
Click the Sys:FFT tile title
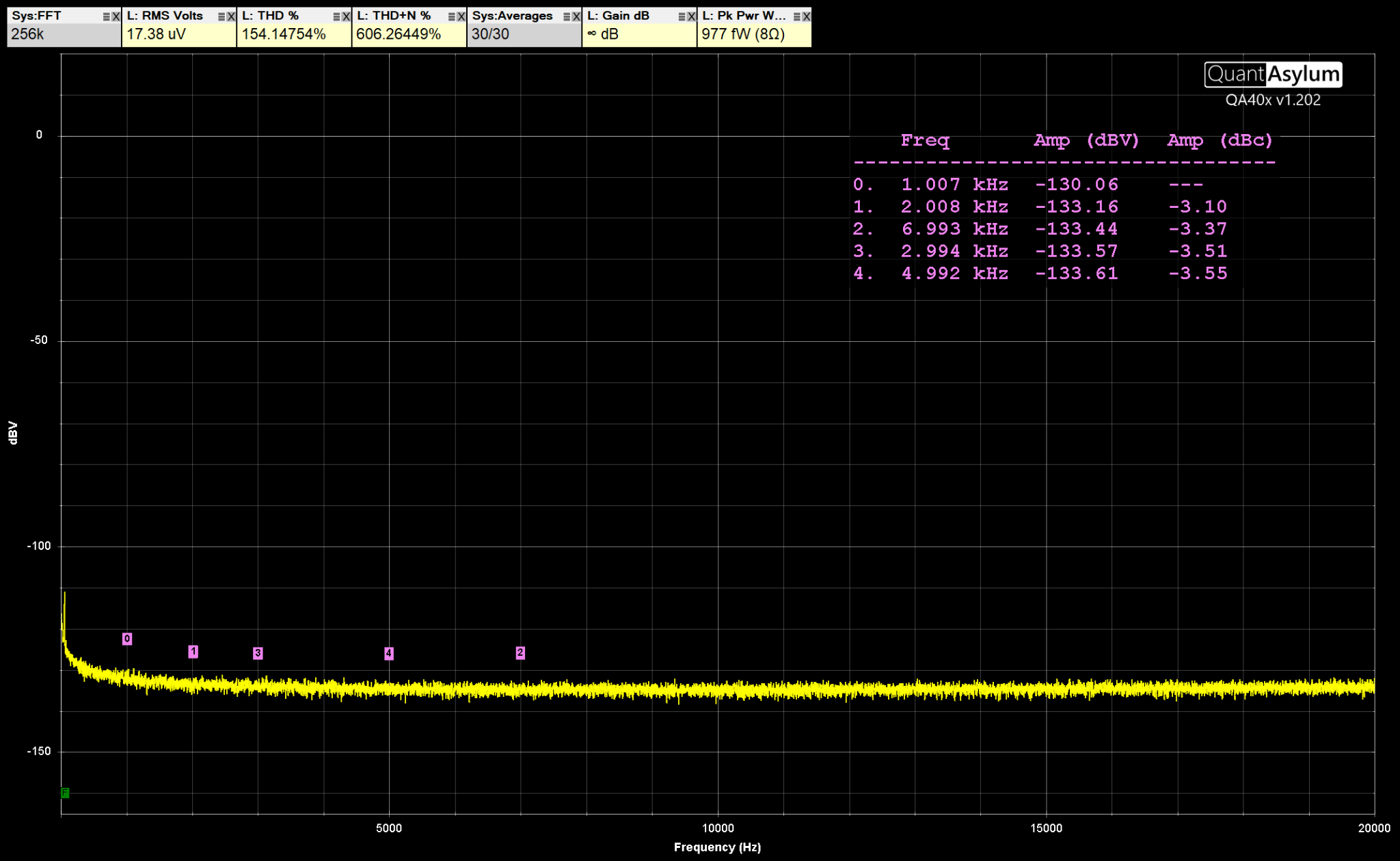pyautogui.click(x=36, y=16)
